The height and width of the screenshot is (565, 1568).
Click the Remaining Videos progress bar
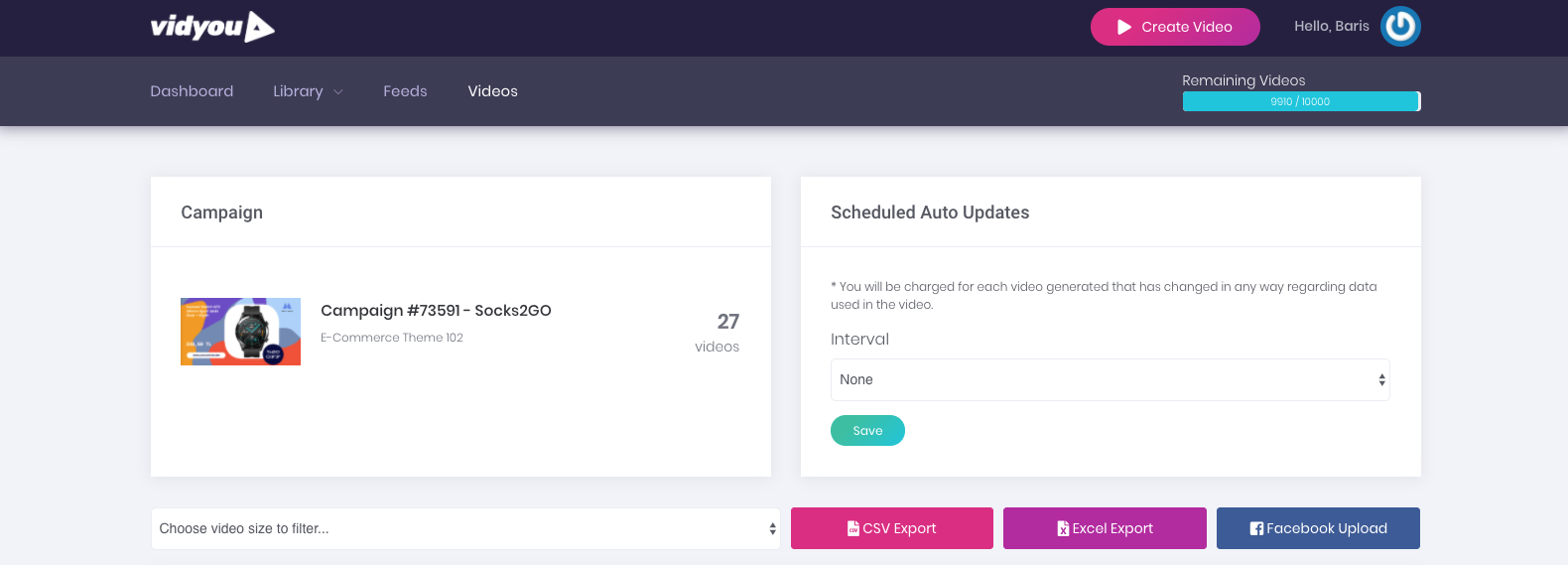tap(1300, 101)
